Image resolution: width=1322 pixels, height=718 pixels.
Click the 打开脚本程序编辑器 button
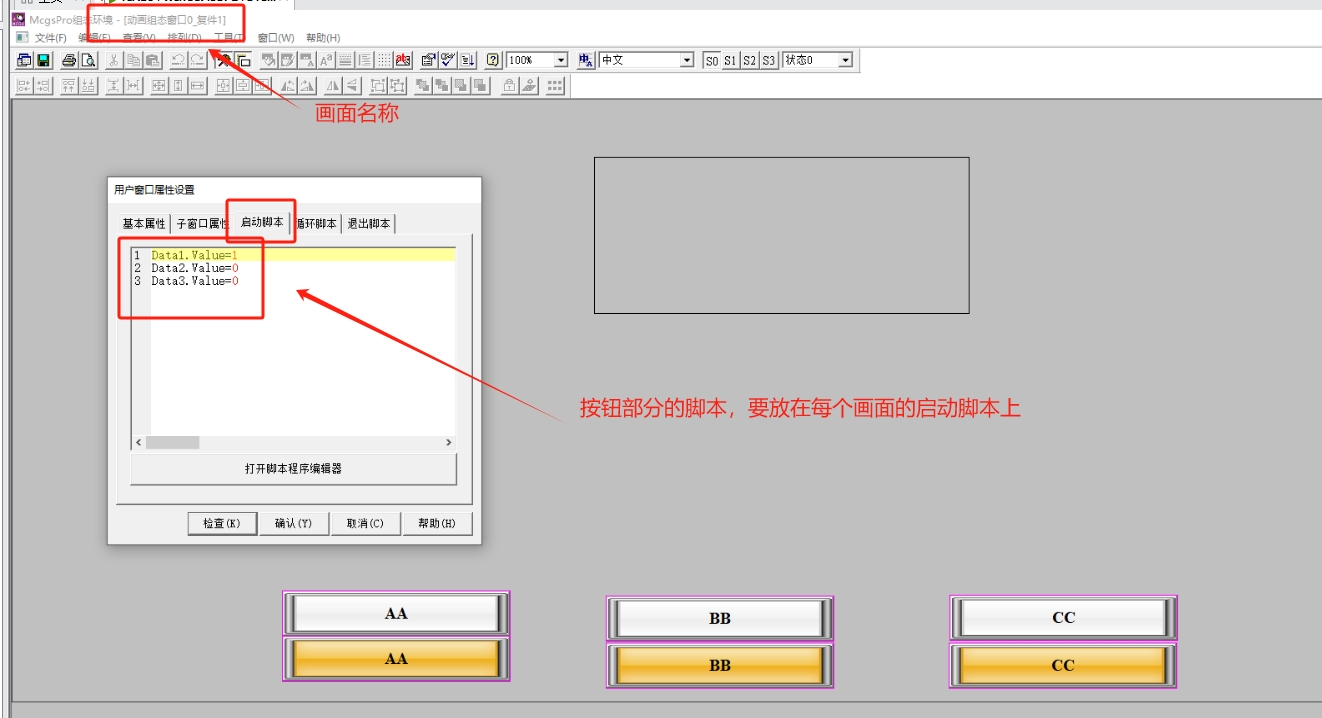tap(293, 468)
